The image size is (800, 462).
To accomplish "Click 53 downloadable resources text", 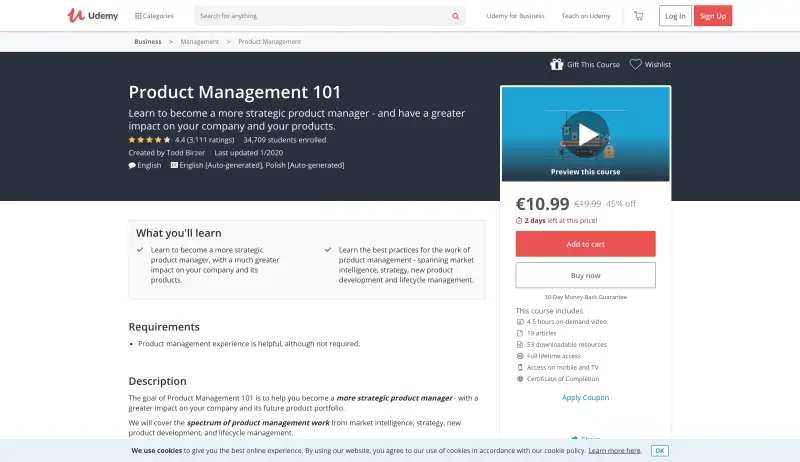I will (567, 345).
